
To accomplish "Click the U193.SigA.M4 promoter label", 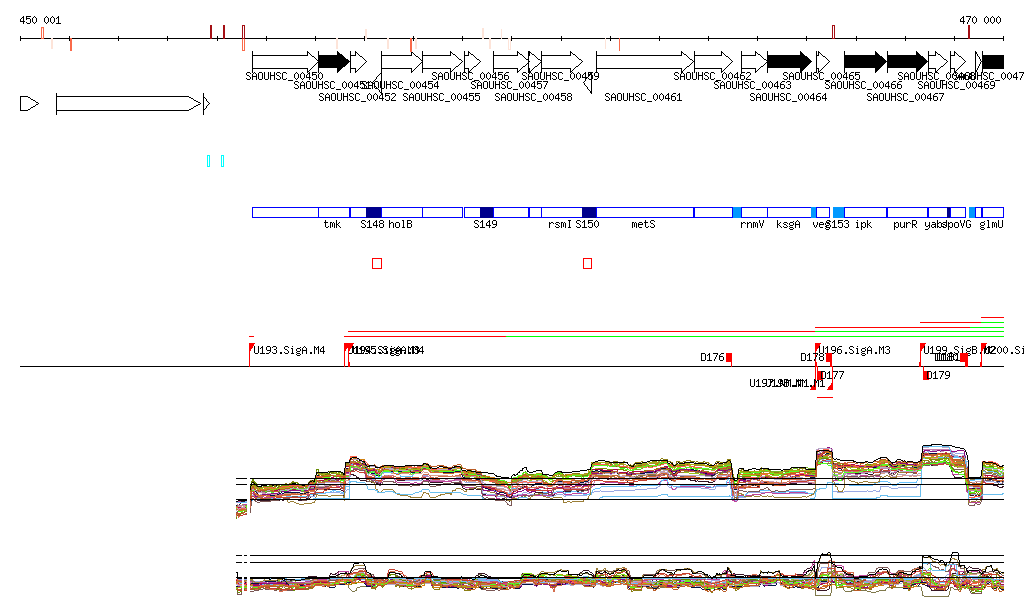I will (289, 350).
